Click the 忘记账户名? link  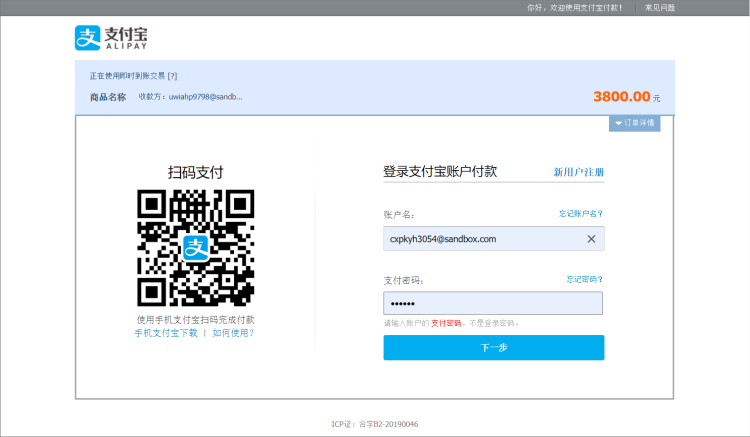pyautogui.click(x=581, y=214)
